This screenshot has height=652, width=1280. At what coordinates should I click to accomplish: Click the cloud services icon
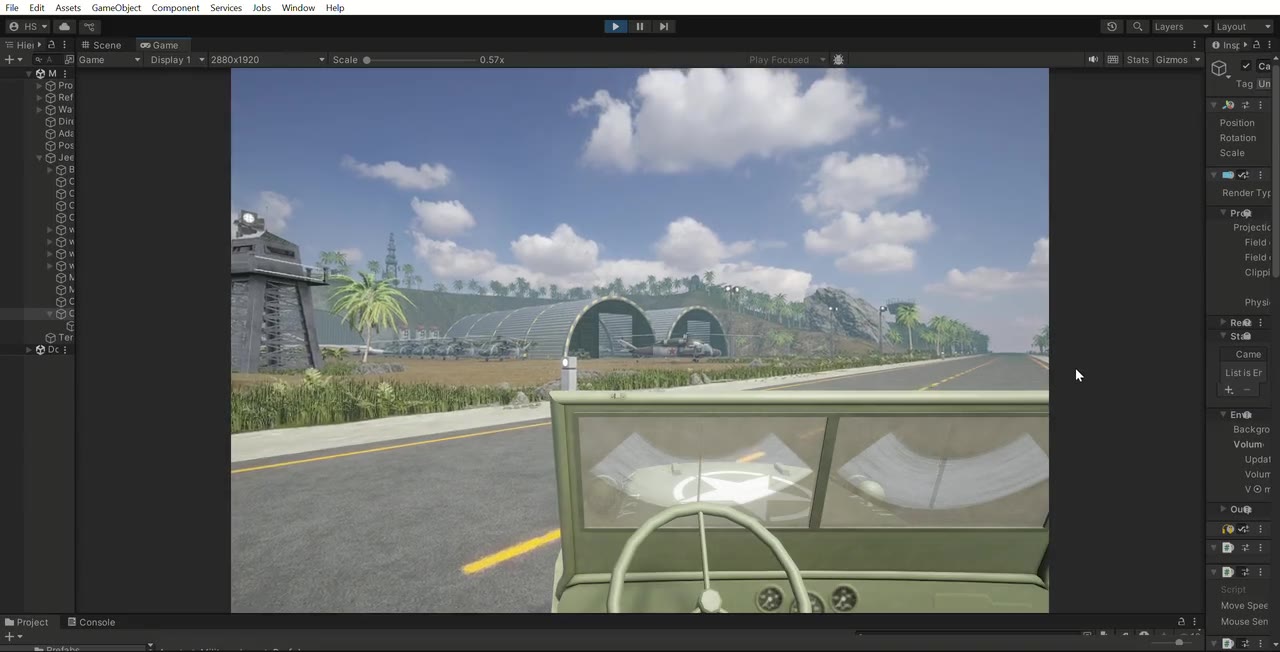64,27
